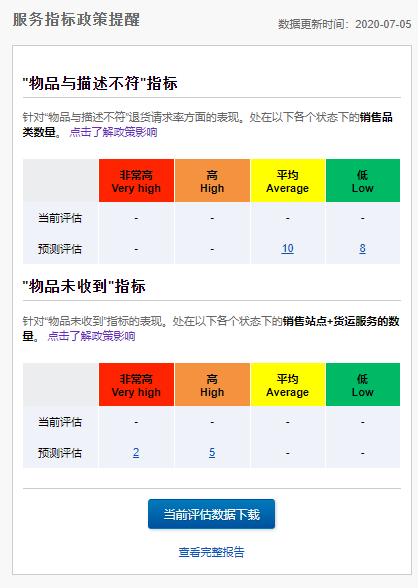Select green Low header in first table
The image size is (418, 588).
363,181
